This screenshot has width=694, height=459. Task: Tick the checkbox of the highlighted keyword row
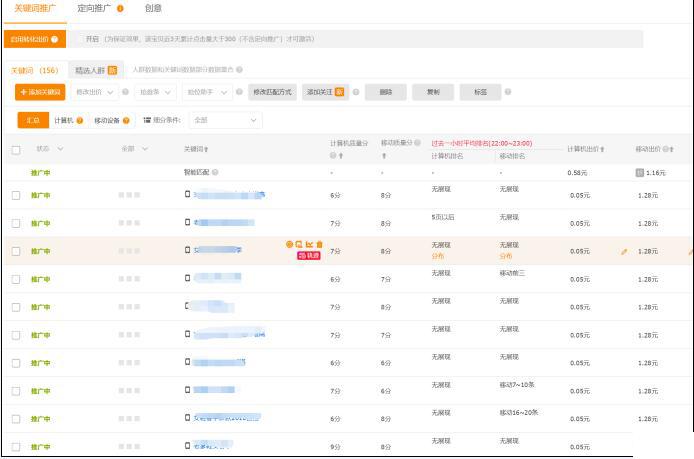click(16, 251)
